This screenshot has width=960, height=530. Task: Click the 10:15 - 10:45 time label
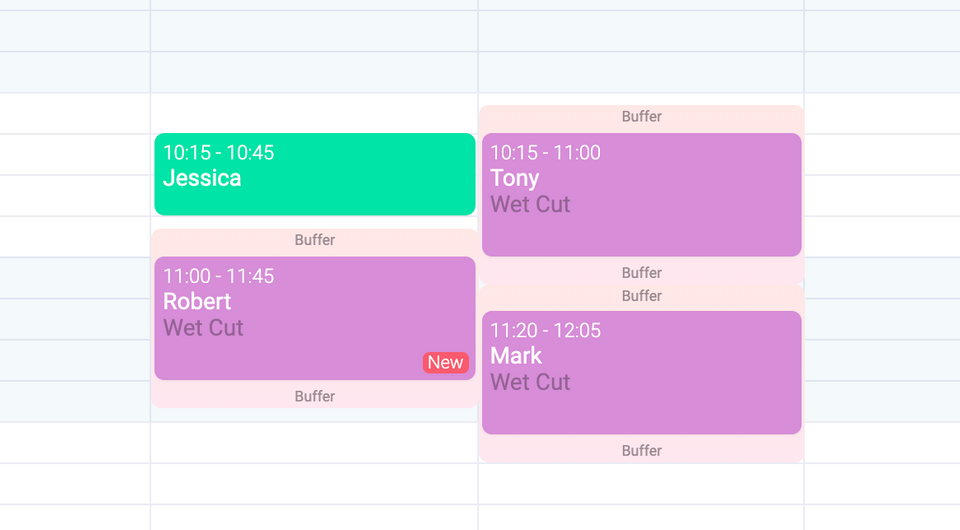click(218, 153)
